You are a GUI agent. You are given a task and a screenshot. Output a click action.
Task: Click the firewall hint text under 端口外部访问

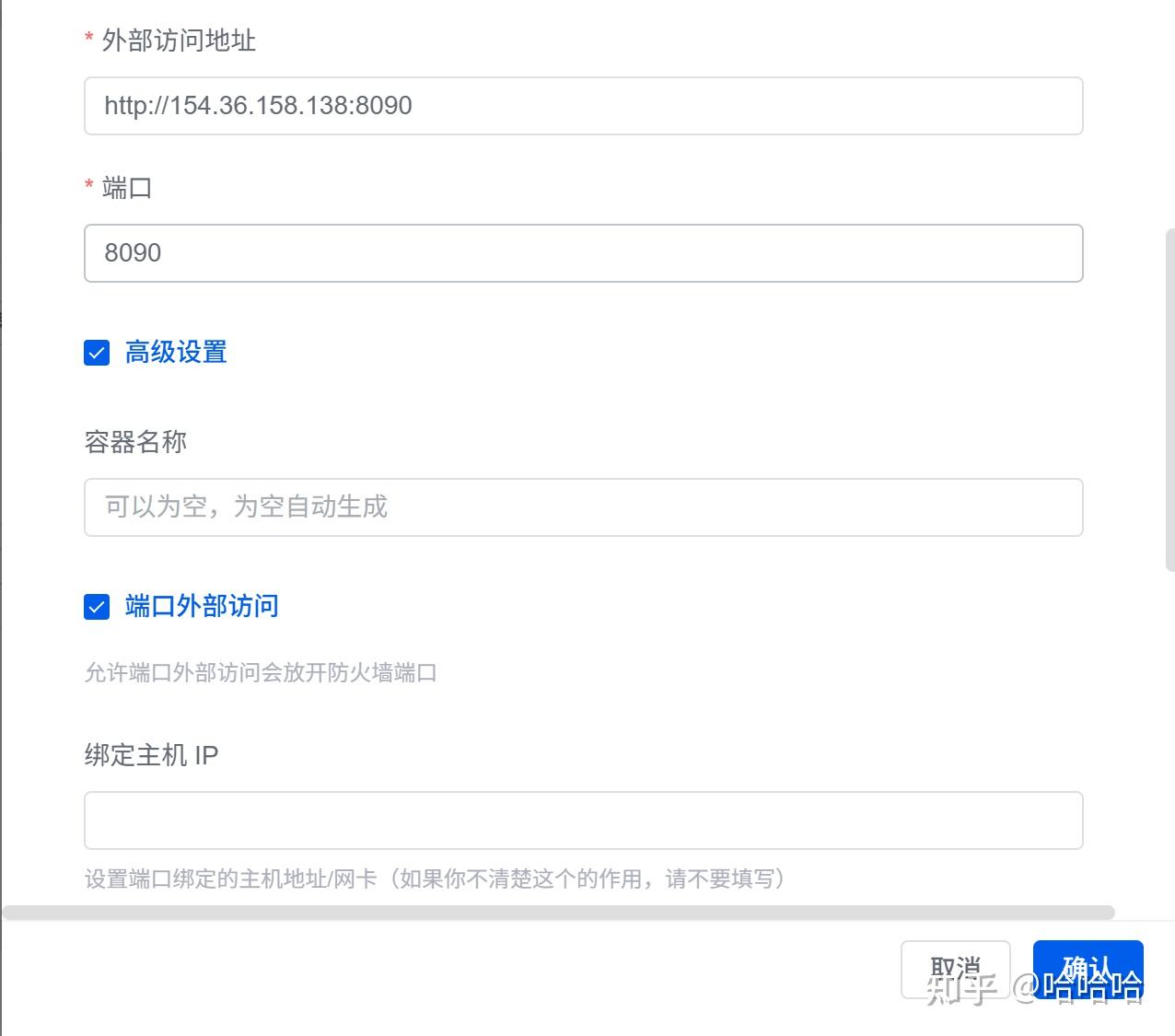pos(261,673)
